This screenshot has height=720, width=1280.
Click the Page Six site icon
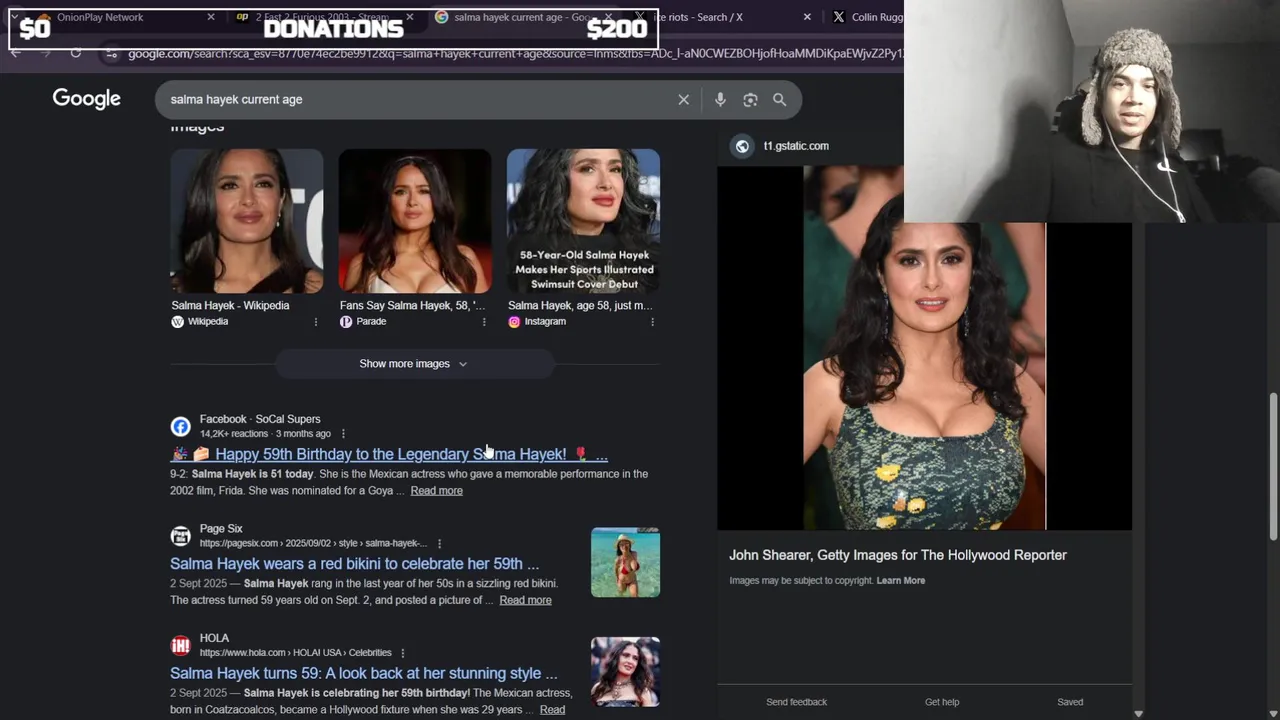[180, 536]
